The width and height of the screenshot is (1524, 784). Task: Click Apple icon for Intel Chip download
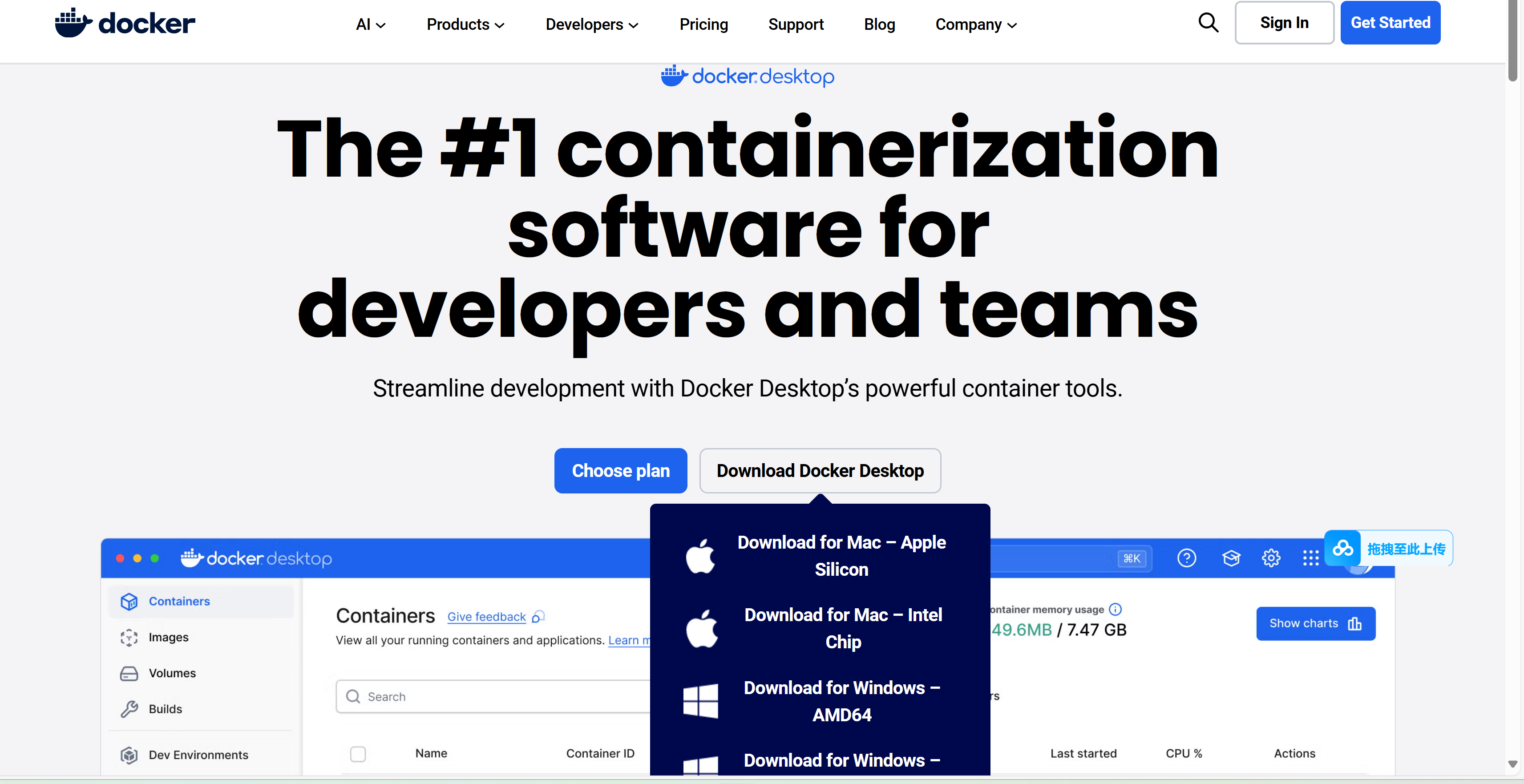click(702, 628)
